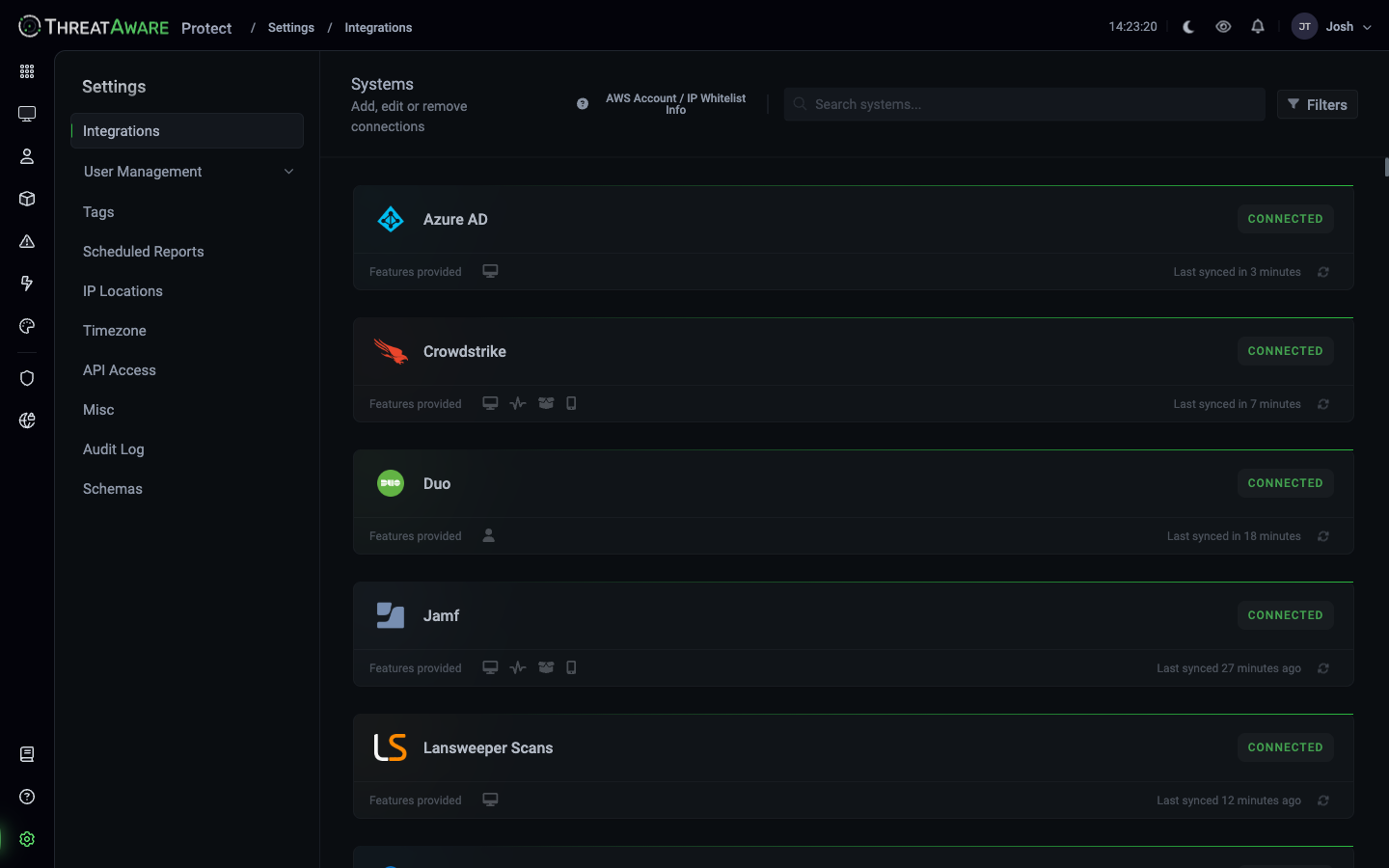Click 'Last synced in 18 minutes' text
The height and width of the screenshot is (868, 1389).
1234,536
